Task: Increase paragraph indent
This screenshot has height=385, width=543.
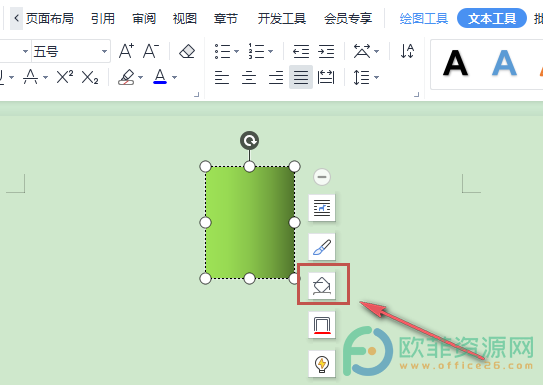Action: pyautogui.click(x=326, y=51)
